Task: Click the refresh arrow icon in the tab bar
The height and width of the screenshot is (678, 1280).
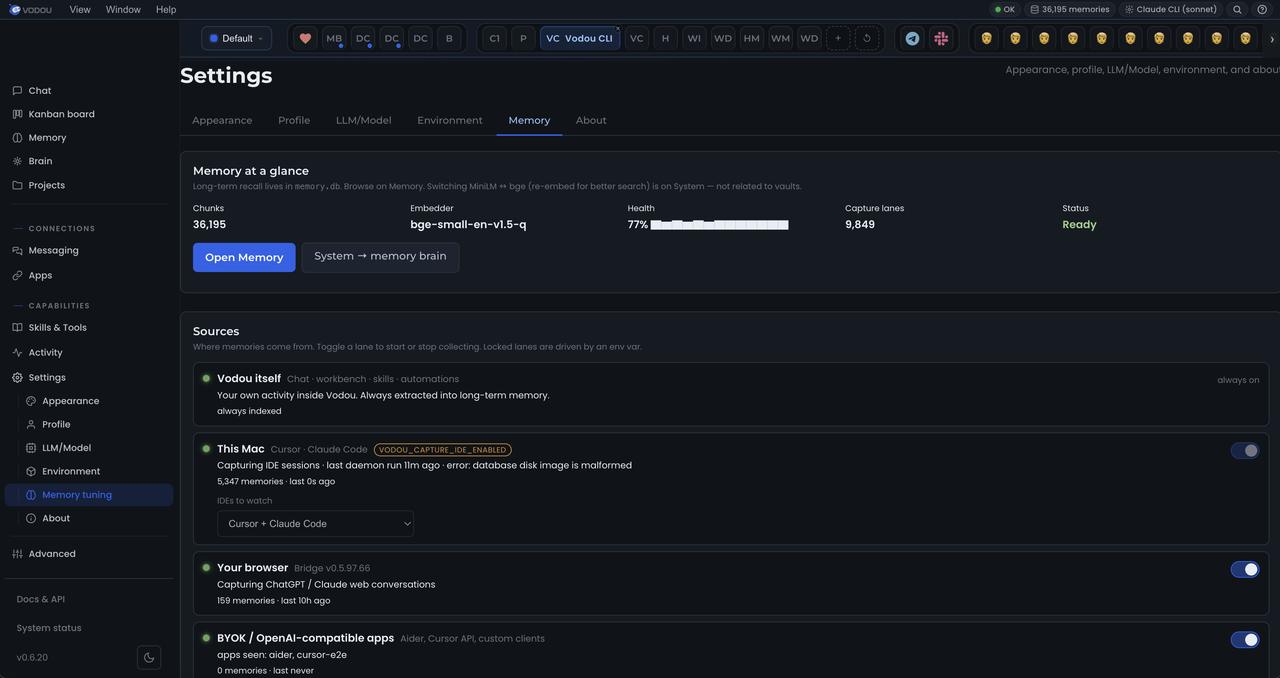Action: click(867, 38)
